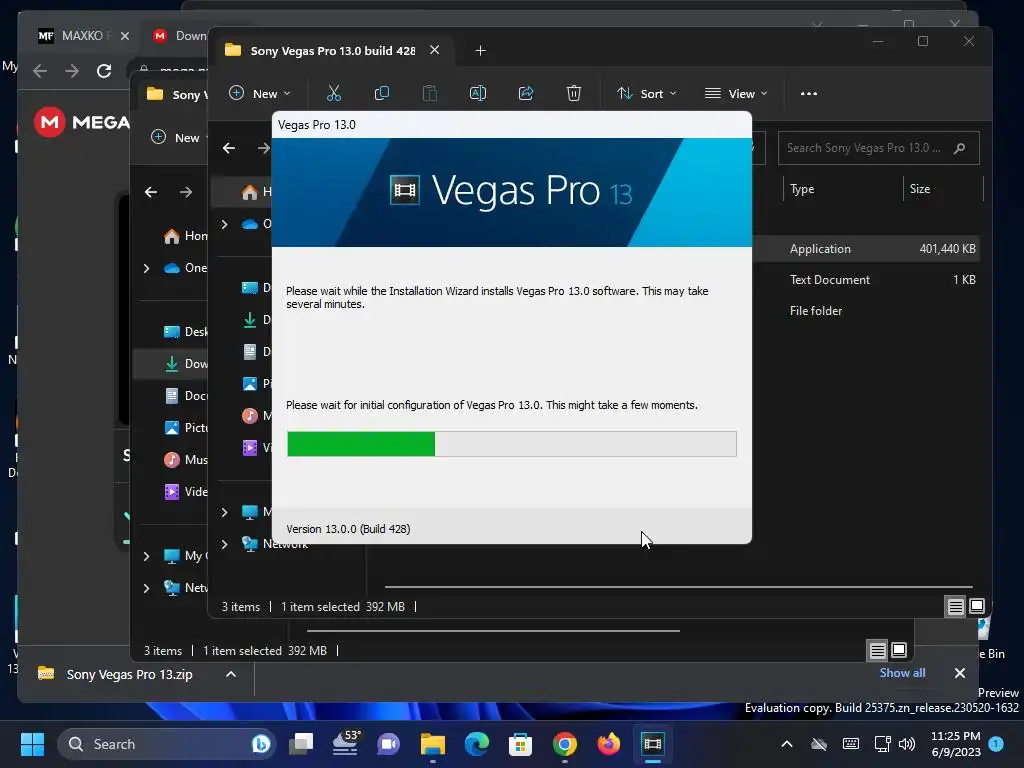This screenshot has width=1024, height=768.
Task: Click the Type column header
Action: (802, 189)
